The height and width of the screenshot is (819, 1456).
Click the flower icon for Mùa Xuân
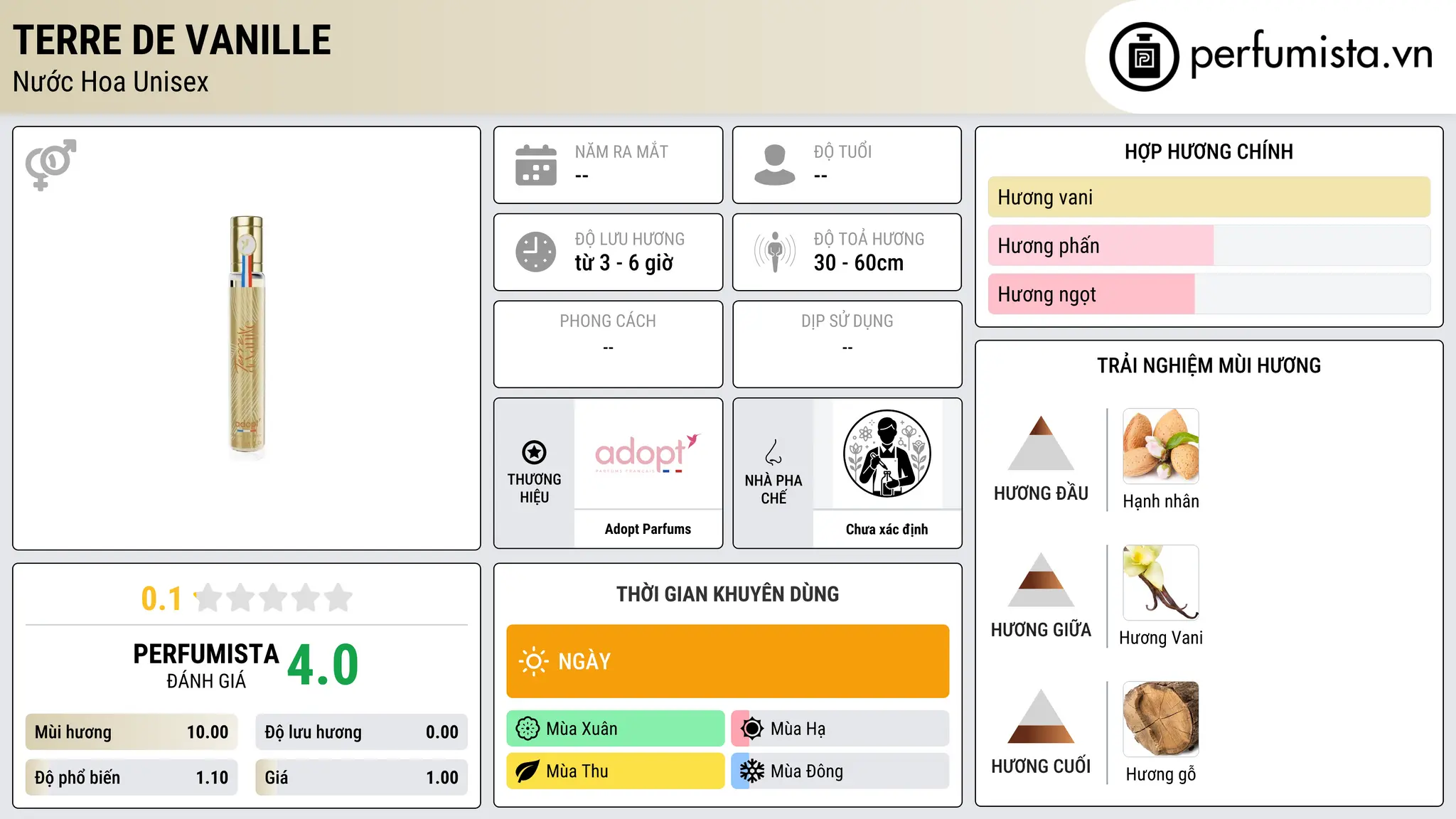528,729
